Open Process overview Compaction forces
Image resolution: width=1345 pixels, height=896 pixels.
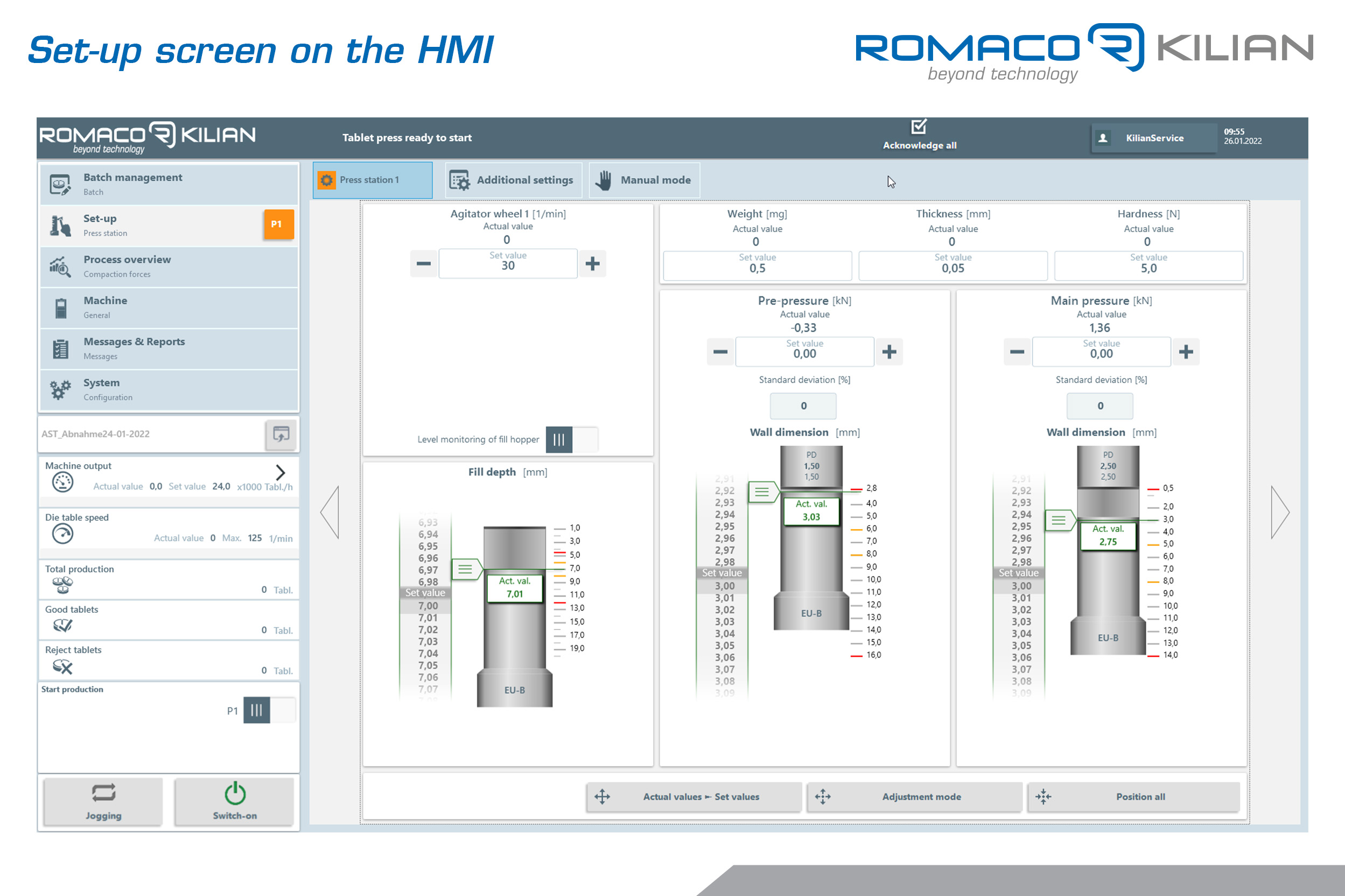tap(169, 267)
